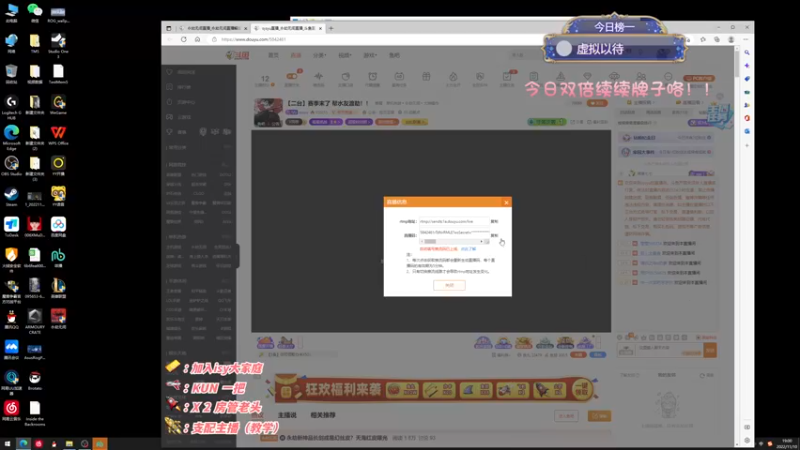Image resolution: width=800 pixels, height=450 pixels.
Task: Click the orange send button in chat
Action: (x=710, y=350)
